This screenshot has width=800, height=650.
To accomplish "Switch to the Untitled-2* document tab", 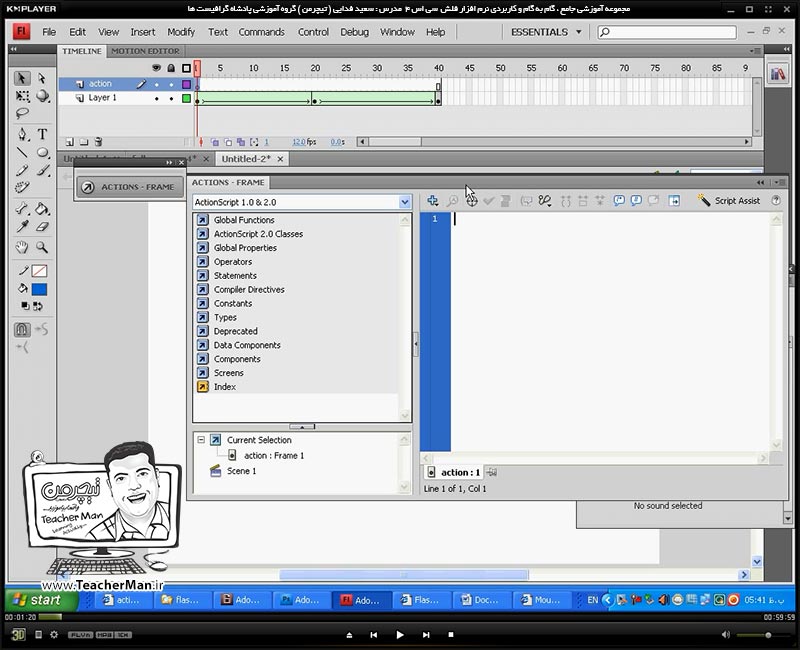I will 246,159.
